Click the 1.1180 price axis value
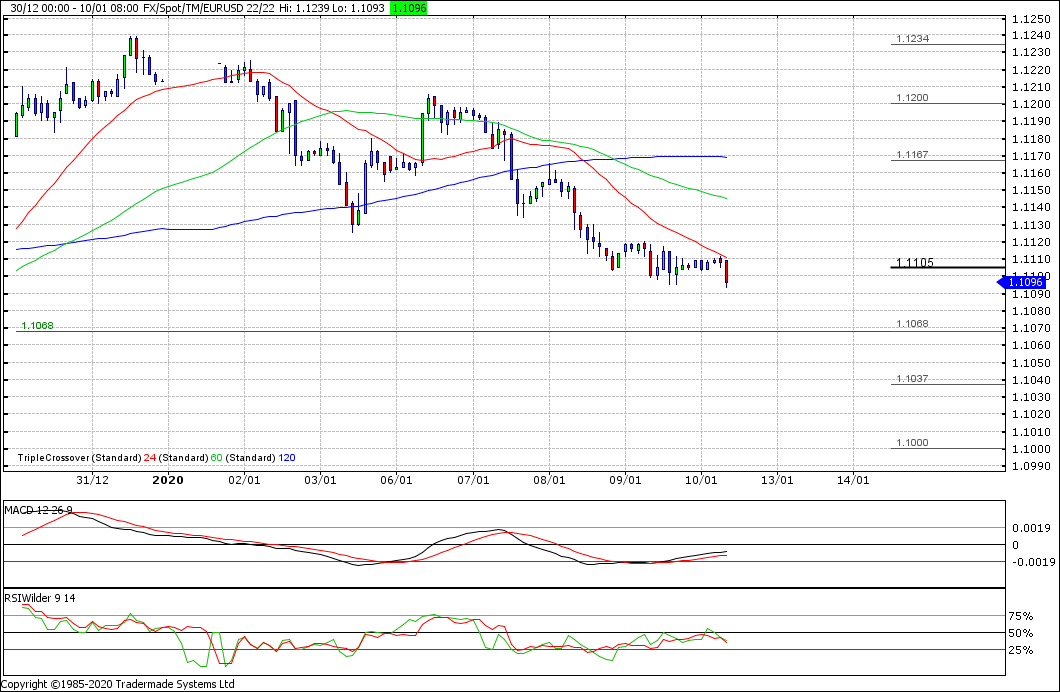 [1032, 139]
